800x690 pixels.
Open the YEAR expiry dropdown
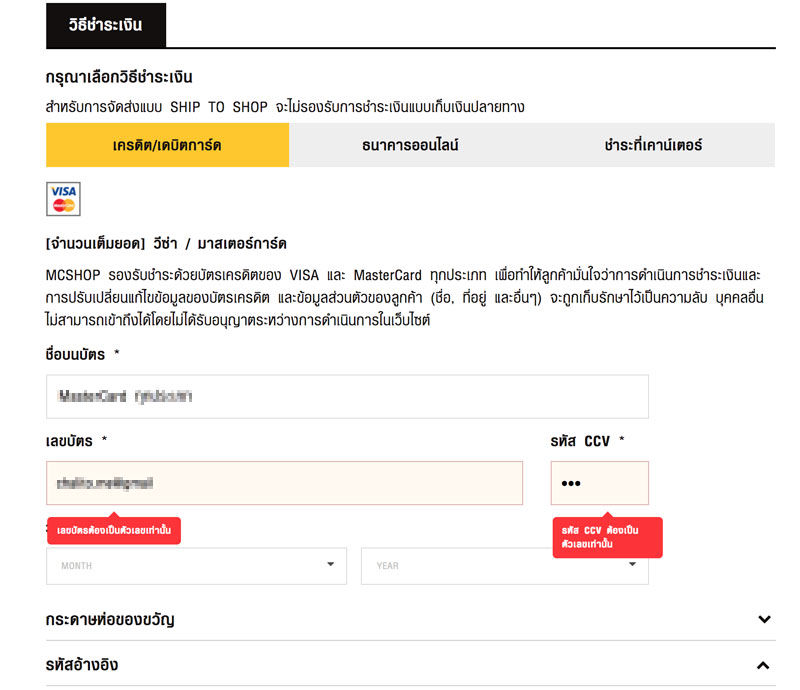click(x=504, y=566)
